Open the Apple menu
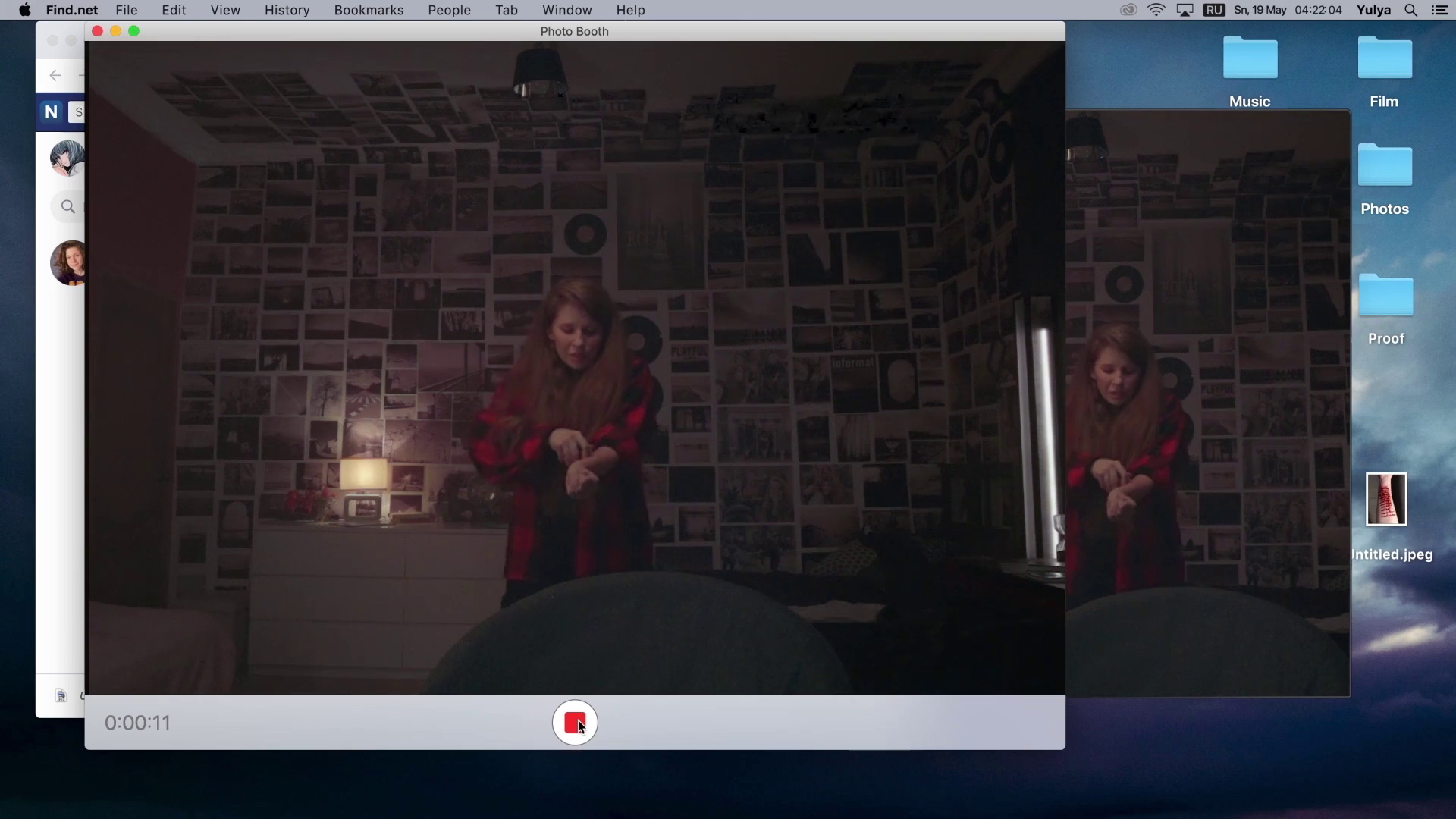The height and width of the screenshot is (819, 1456). pos(24,10)
